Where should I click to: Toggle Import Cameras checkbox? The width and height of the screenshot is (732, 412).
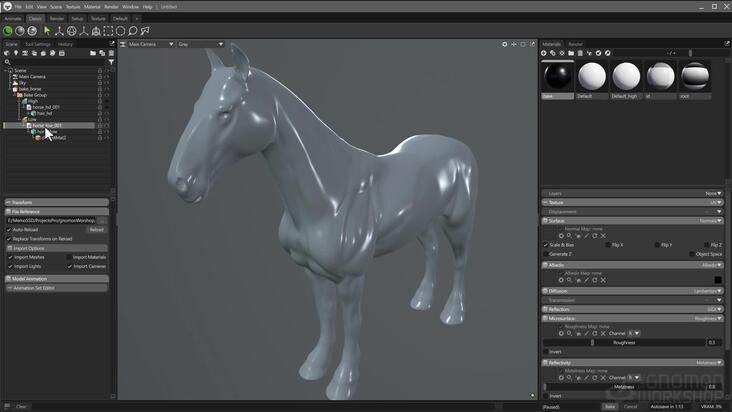(x=69, y=266)
